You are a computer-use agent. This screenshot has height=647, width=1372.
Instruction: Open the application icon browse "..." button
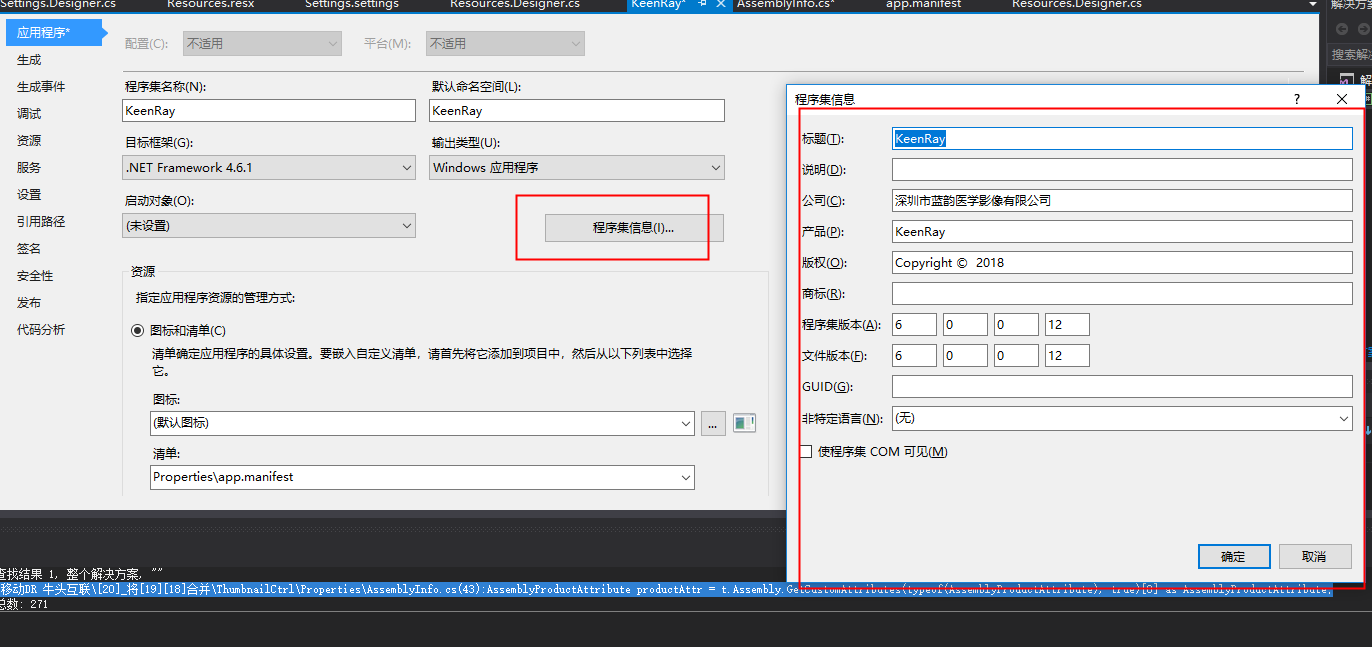pyautogui.click(x=712, y=423)
